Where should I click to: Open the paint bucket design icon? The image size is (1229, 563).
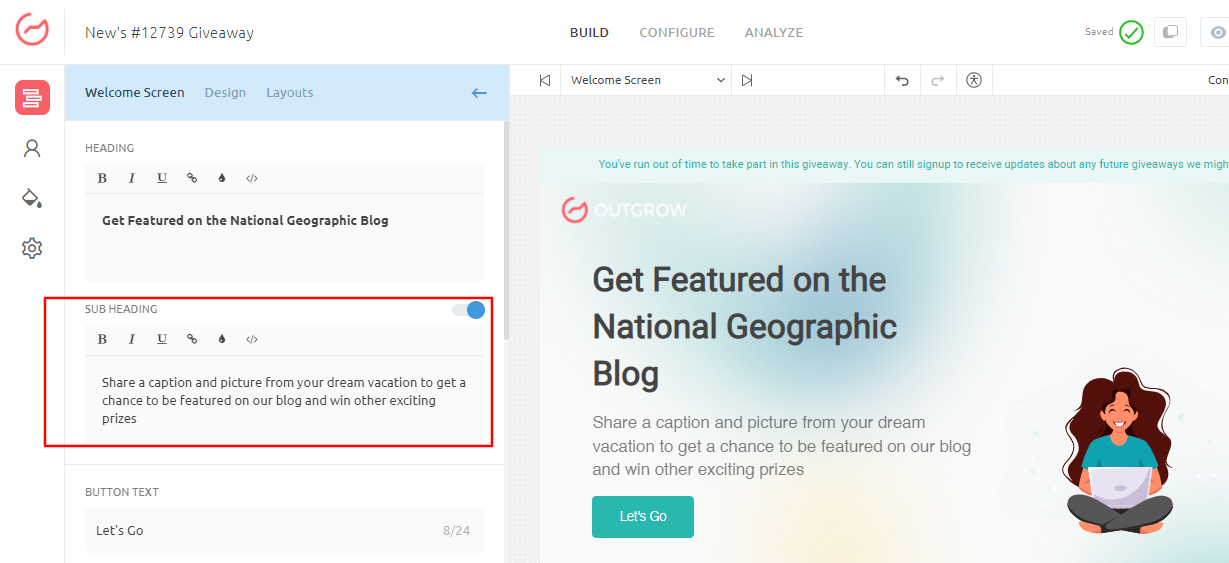tap(32, 198)
